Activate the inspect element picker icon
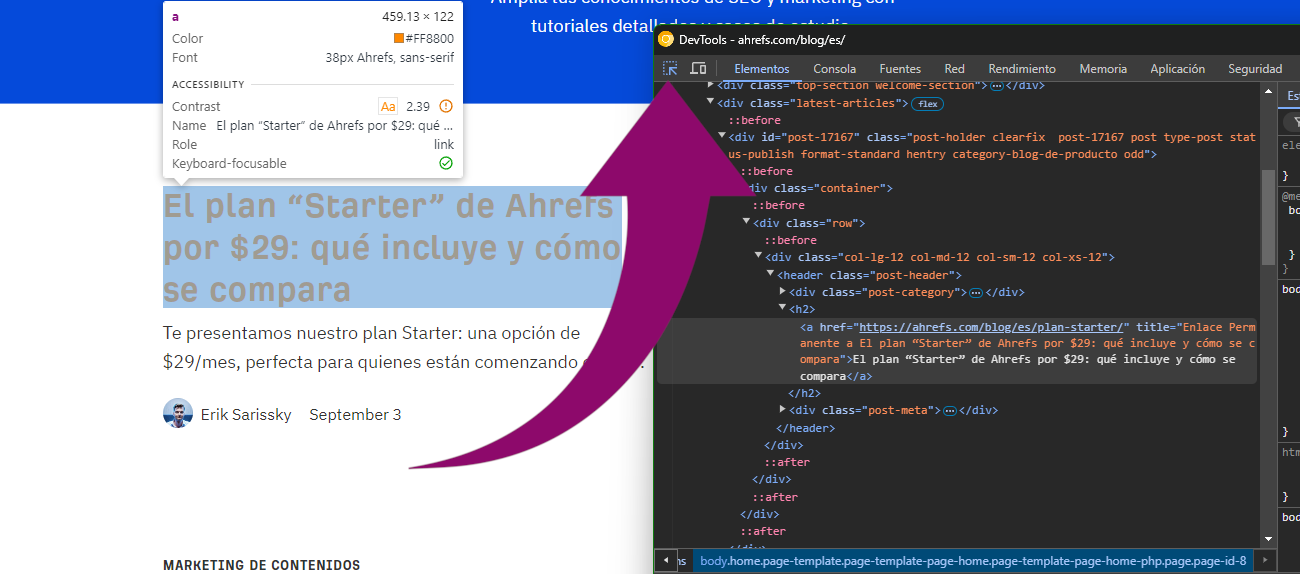Image resolution: width=1300 pixels, height=574 pixels. pyautogui.click(x=670, y=69)
